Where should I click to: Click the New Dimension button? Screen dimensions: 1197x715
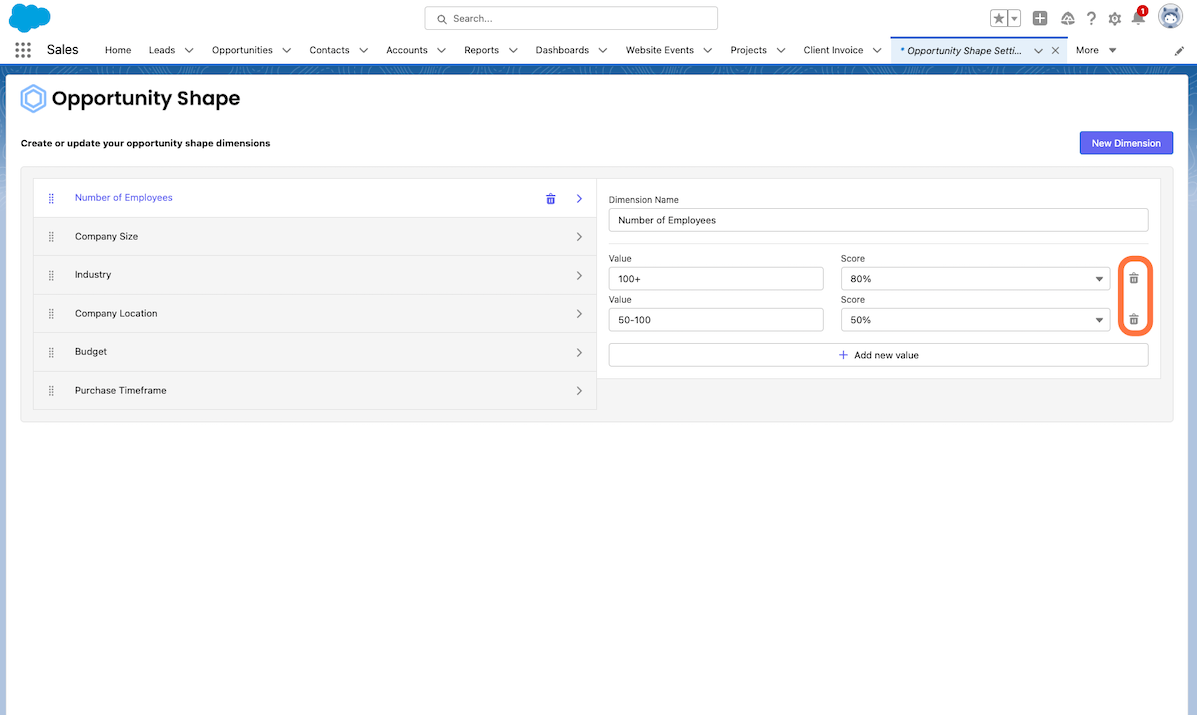tap(1126, 143)
